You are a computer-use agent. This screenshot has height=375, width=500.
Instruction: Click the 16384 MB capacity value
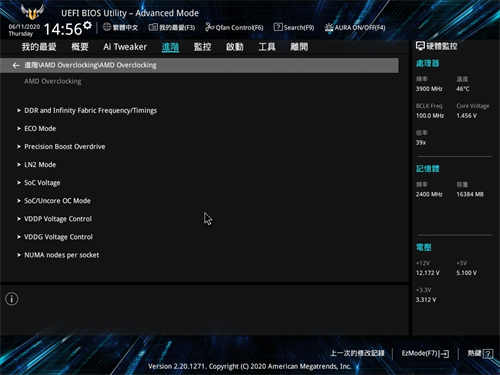[470, 194]
